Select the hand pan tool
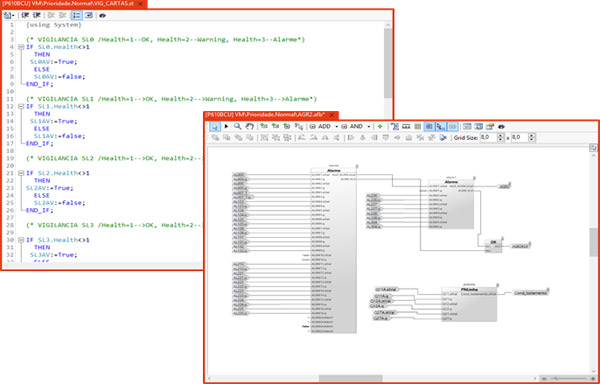Viewport: 600px width, 384px height. point(249,126)
